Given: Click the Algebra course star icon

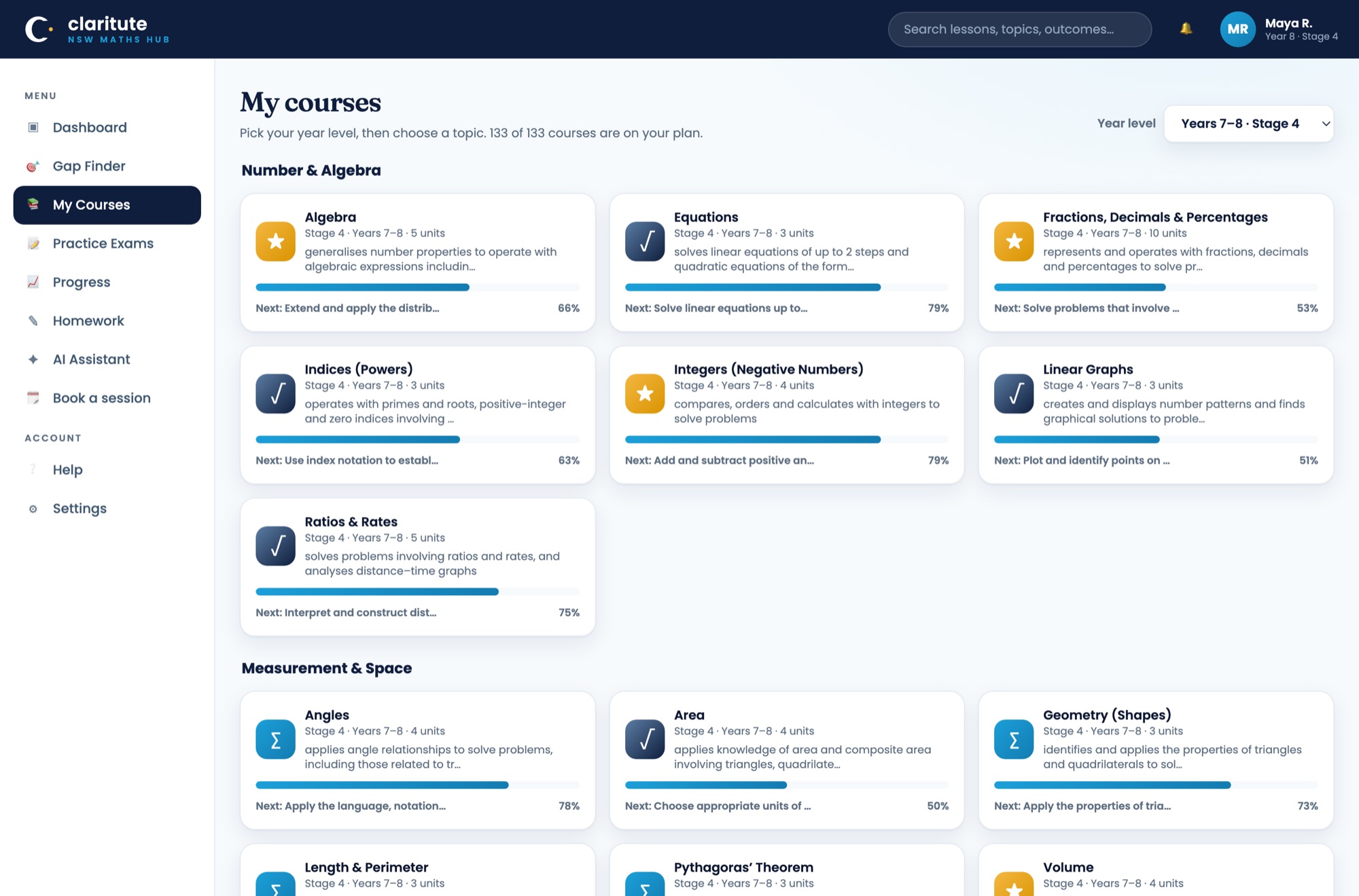Looking at the screenshot, I should tap(275, 241).
